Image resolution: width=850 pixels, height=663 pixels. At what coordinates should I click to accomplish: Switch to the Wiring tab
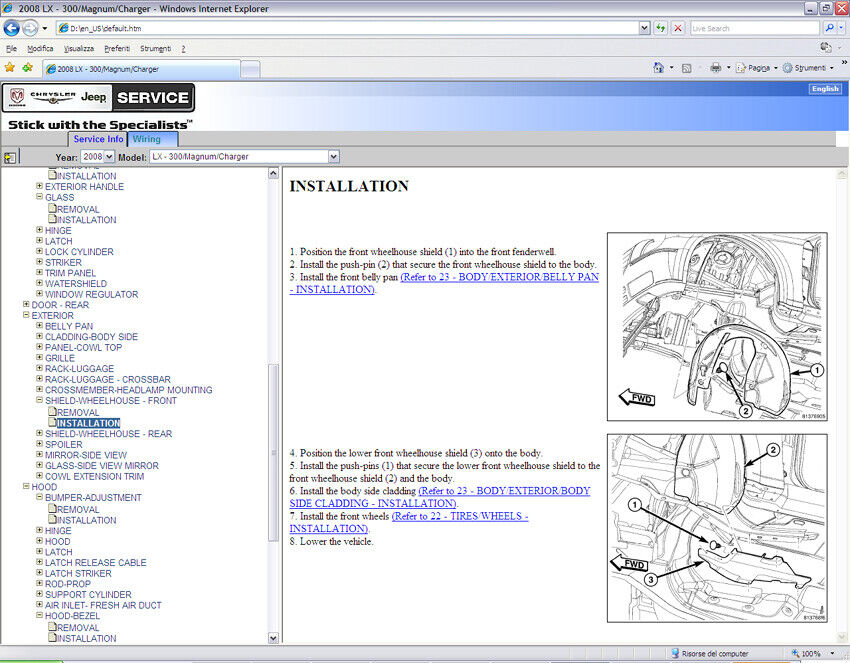click(x=147, y=139)
